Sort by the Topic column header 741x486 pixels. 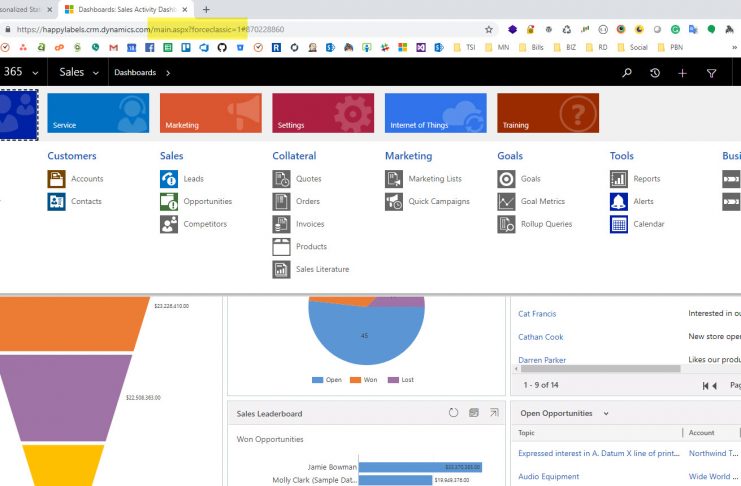(526, 433)
